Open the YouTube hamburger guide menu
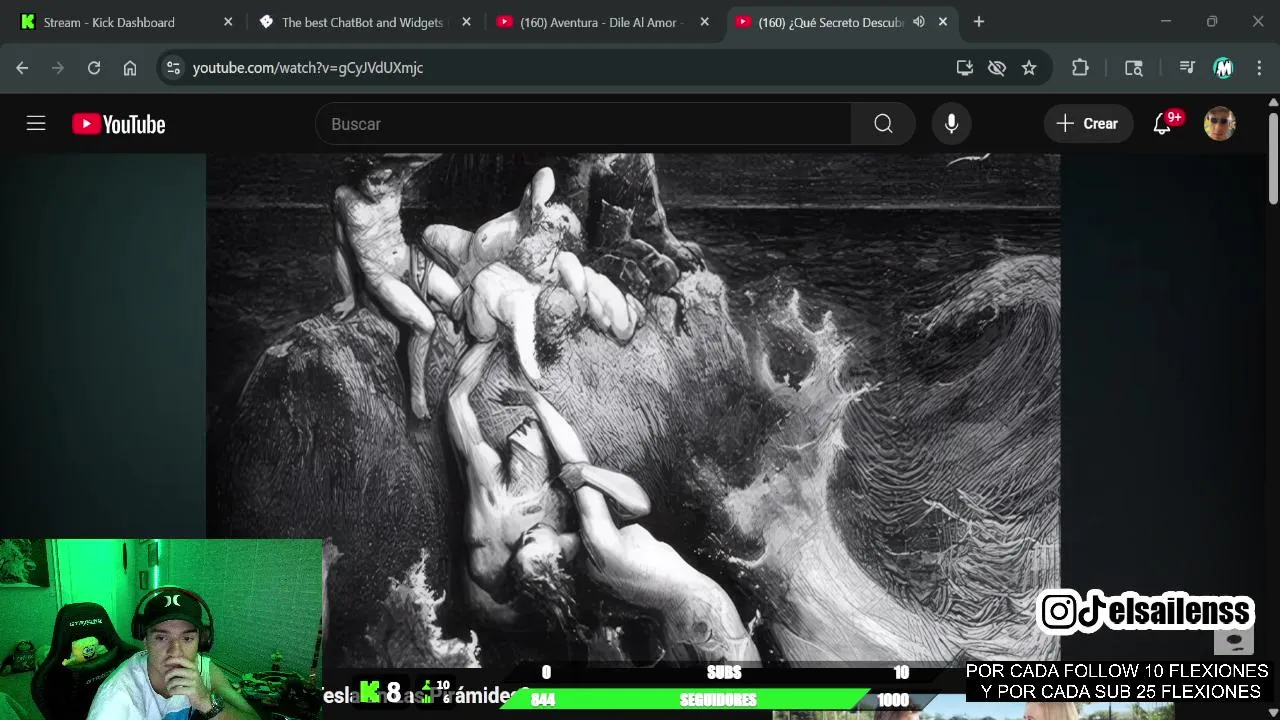 tap(36, 124)
